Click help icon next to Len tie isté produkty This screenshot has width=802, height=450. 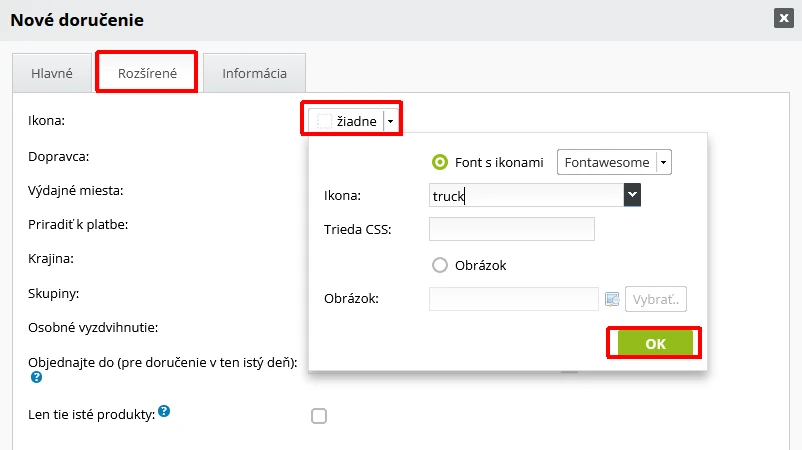click(163, 411)
